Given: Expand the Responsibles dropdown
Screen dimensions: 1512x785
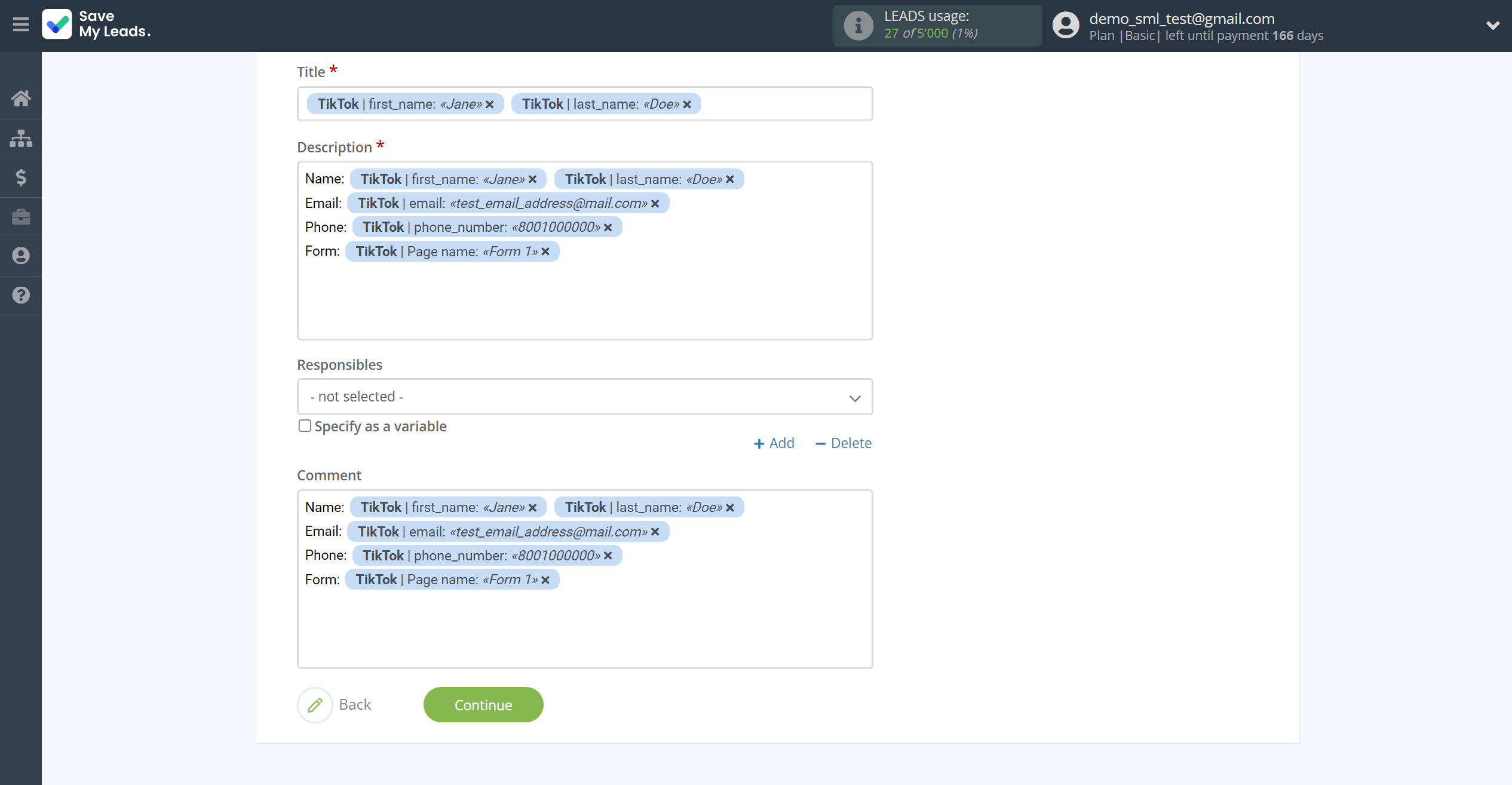Looking at the screenshot, I should pyautogui.click(x=584, y=397).
